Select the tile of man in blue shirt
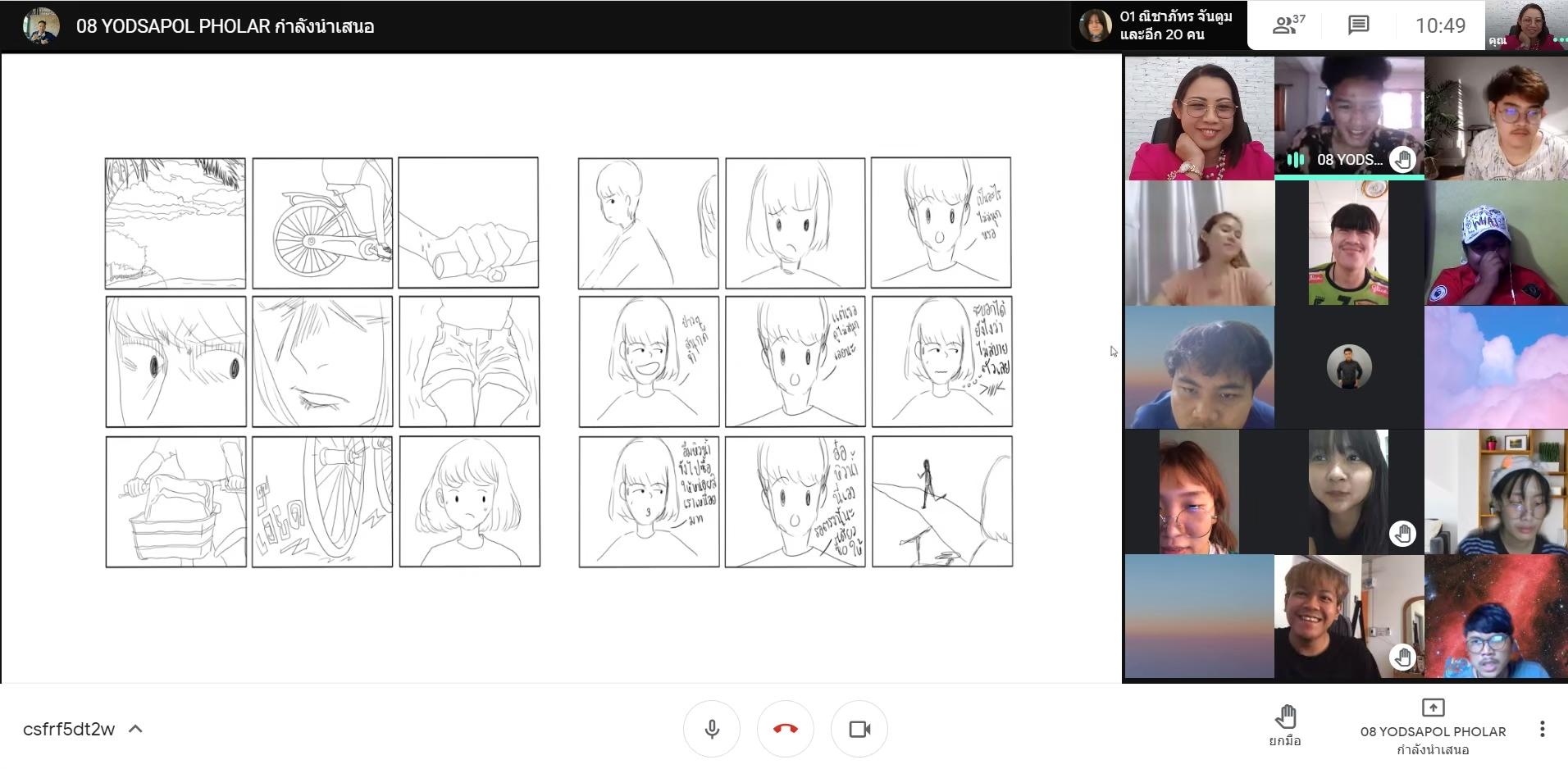The height and width of the screenshot is (769, 1568). tap(1199, 367)
